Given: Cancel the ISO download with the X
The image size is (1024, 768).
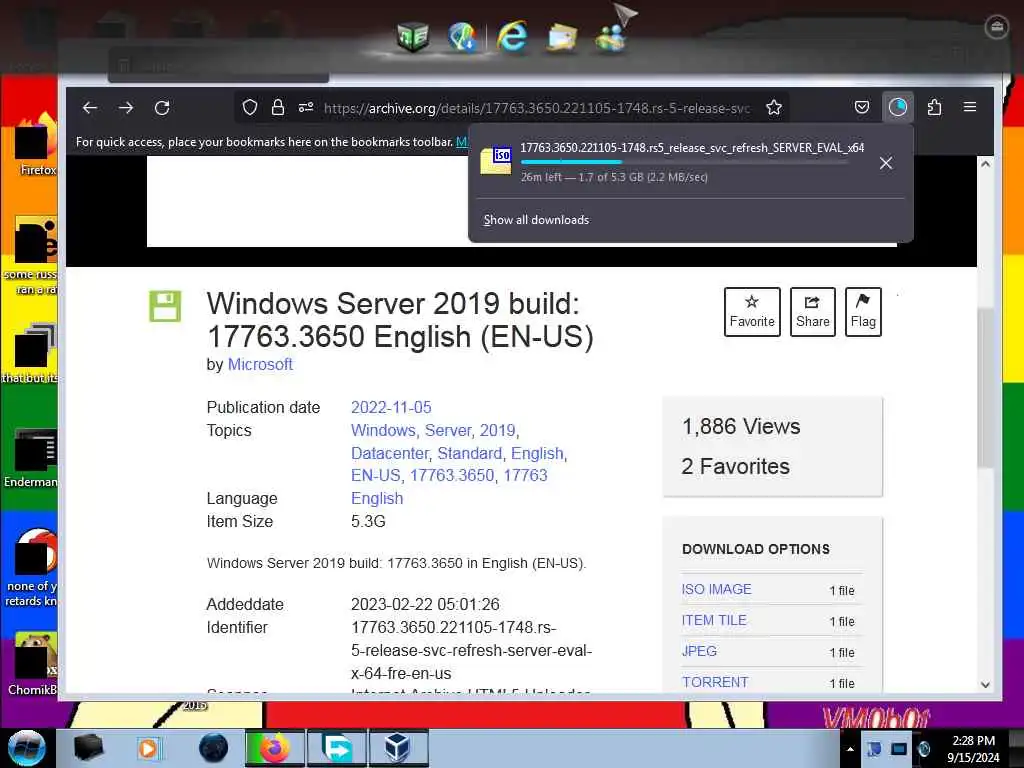Looking at the screenshot, I should (886, 163).
